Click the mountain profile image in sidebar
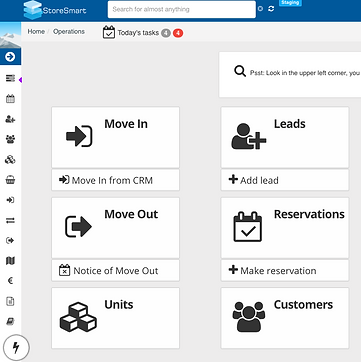Image resolution: width=361 pixels, height=362 pixels. [x=10, y=35]
